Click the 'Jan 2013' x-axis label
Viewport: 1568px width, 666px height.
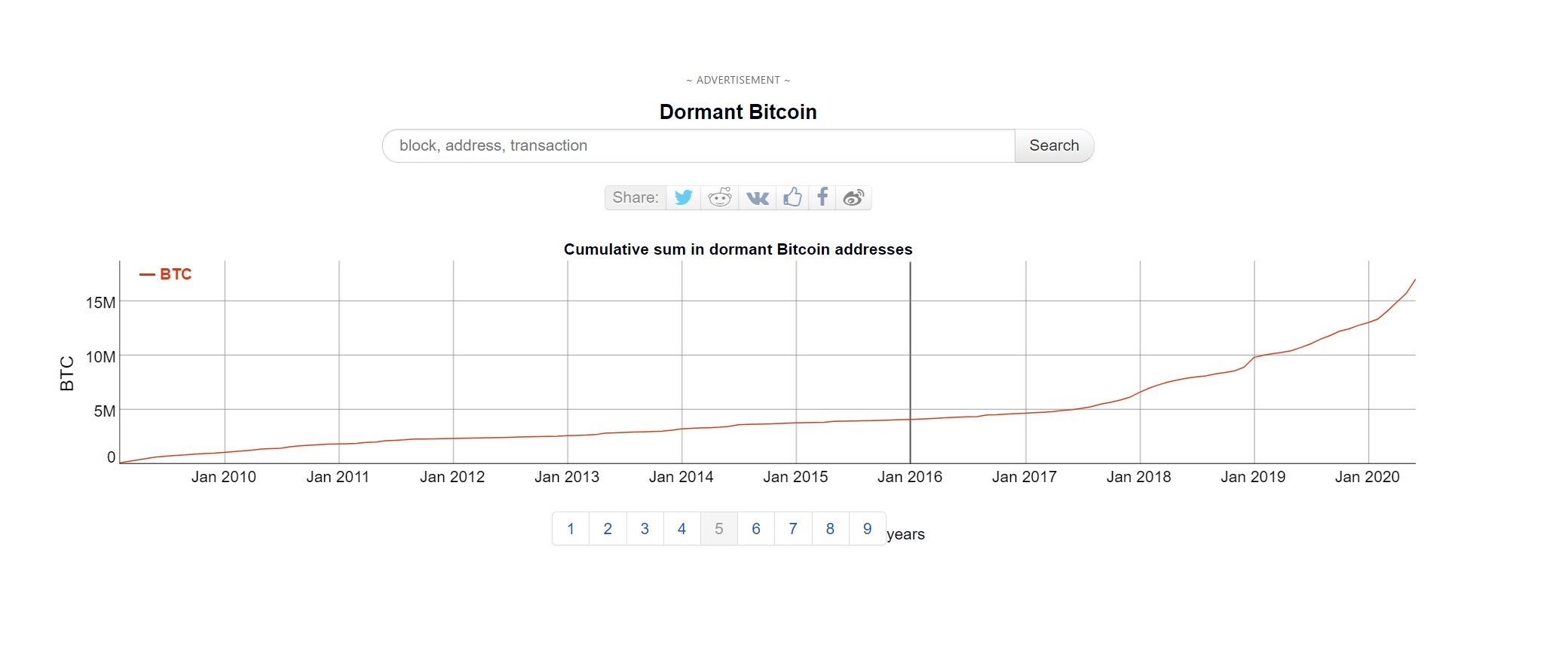point(567,477)
